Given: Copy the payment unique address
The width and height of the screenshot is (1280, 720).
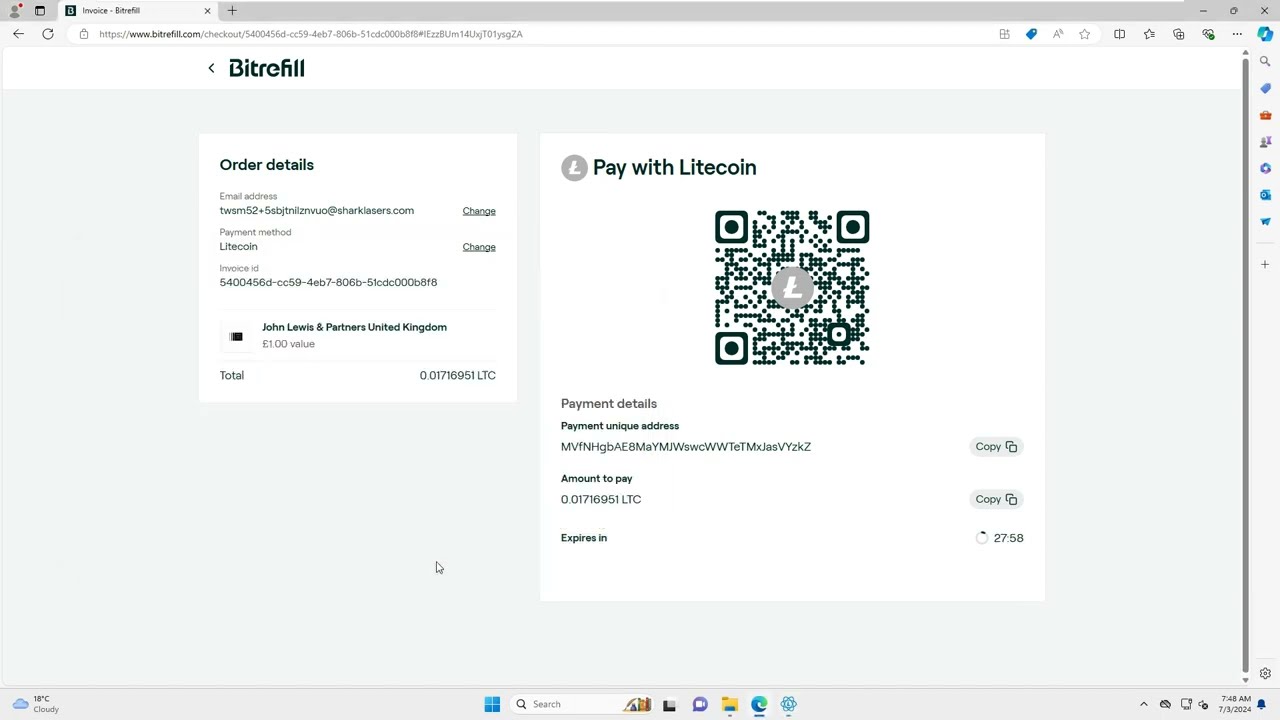Looking at the screenshot, I should [x=996, y=447].
